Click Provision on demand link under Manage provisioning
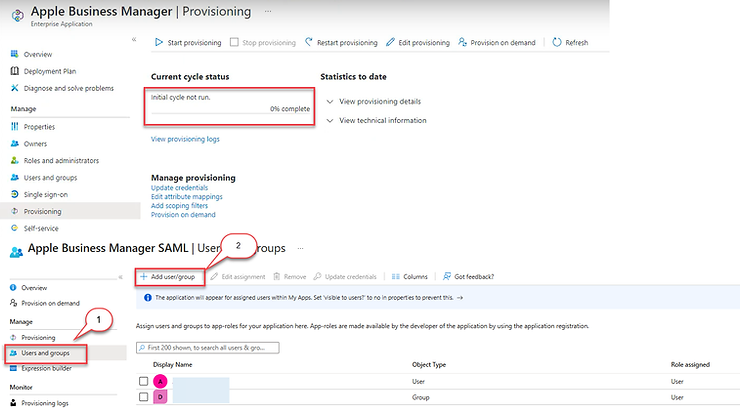The image size is (740, 413). [x=183, y=214]
